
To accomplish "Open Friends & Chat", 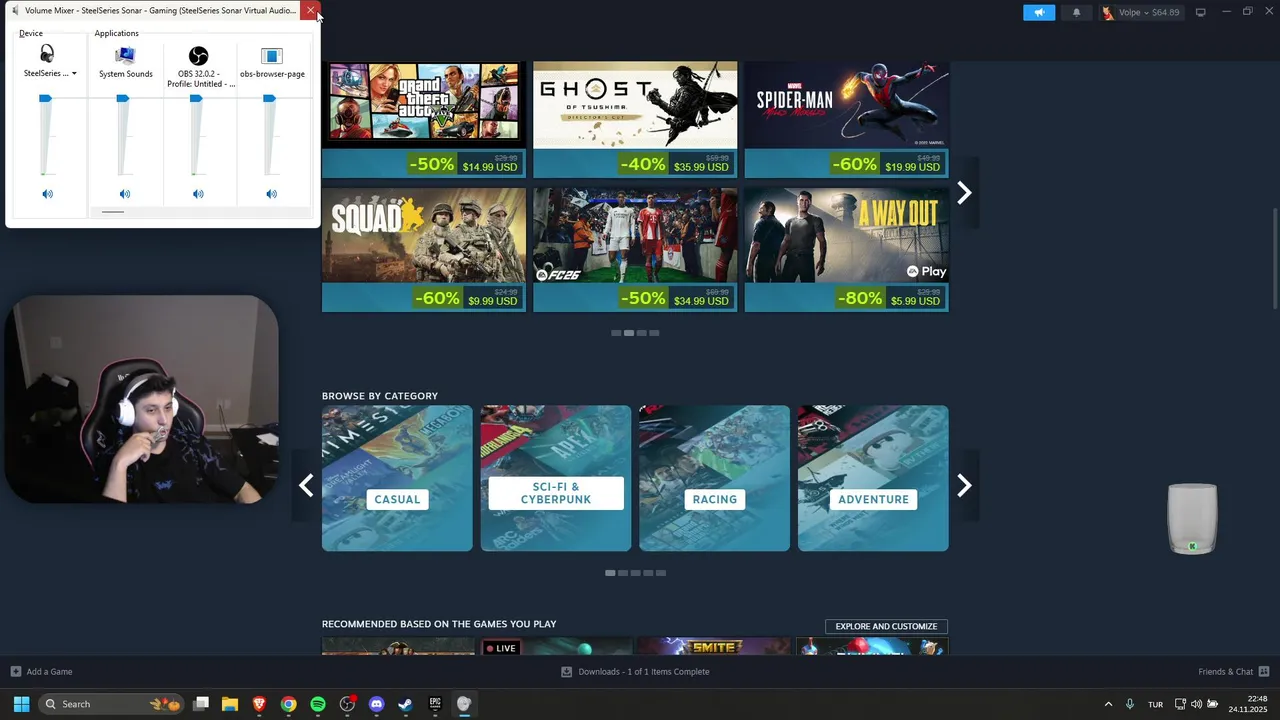I will [x=1234, y=672].
